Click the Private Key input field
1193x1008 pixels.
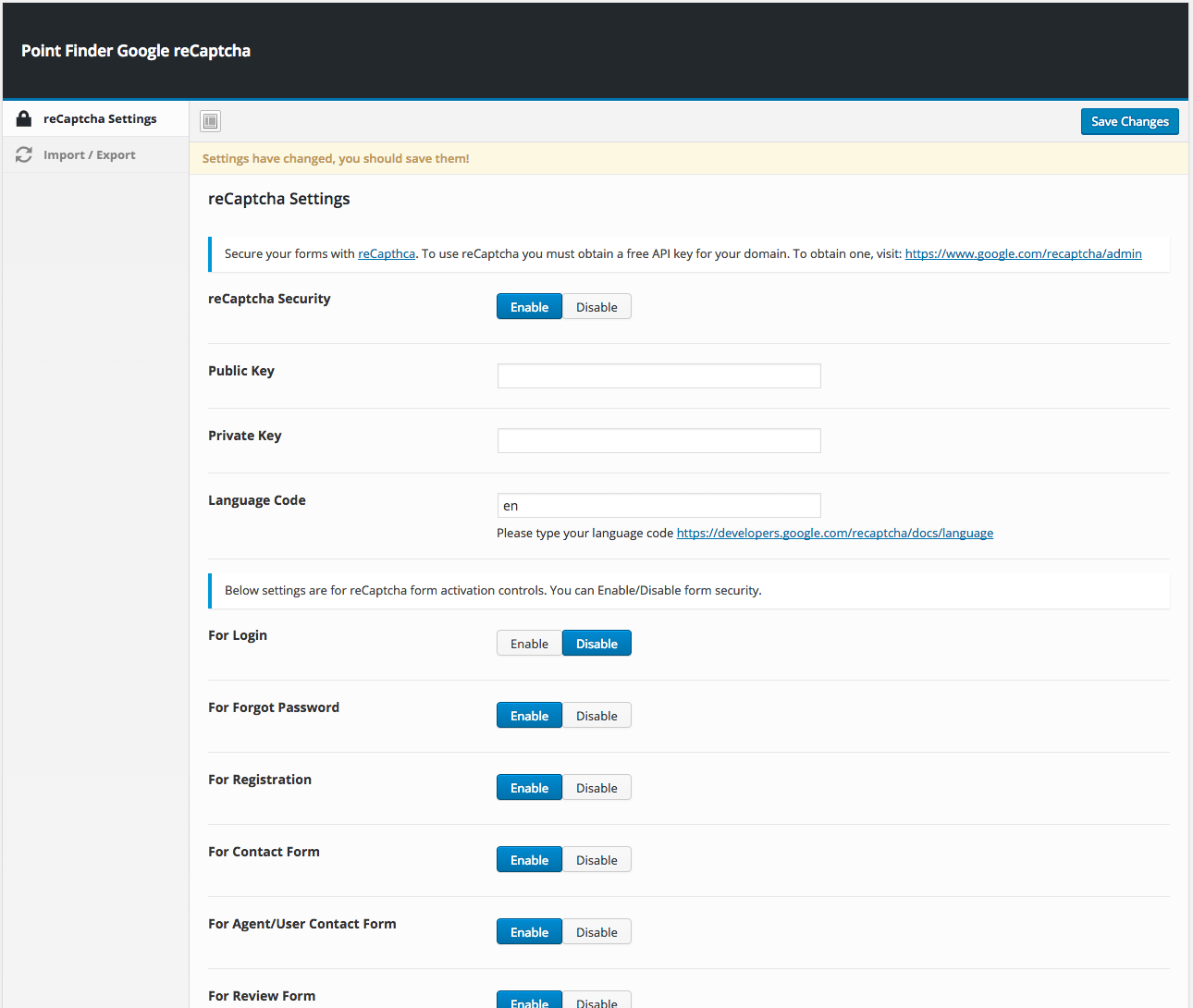point(658,440)
